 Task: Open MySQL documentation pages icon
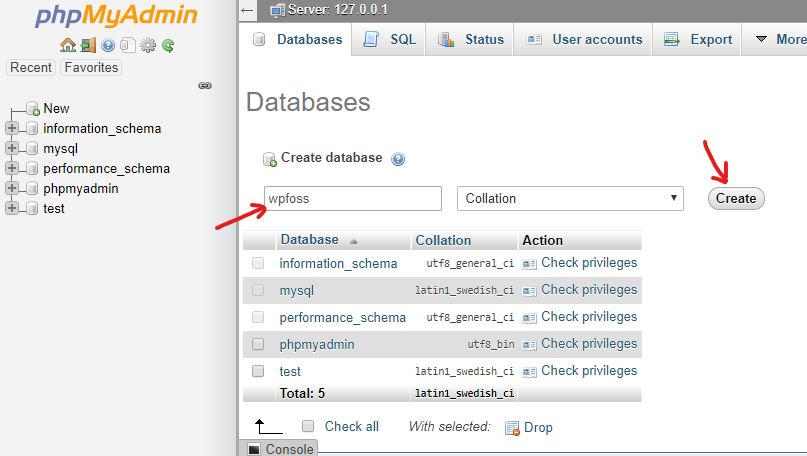coord(128,45)
